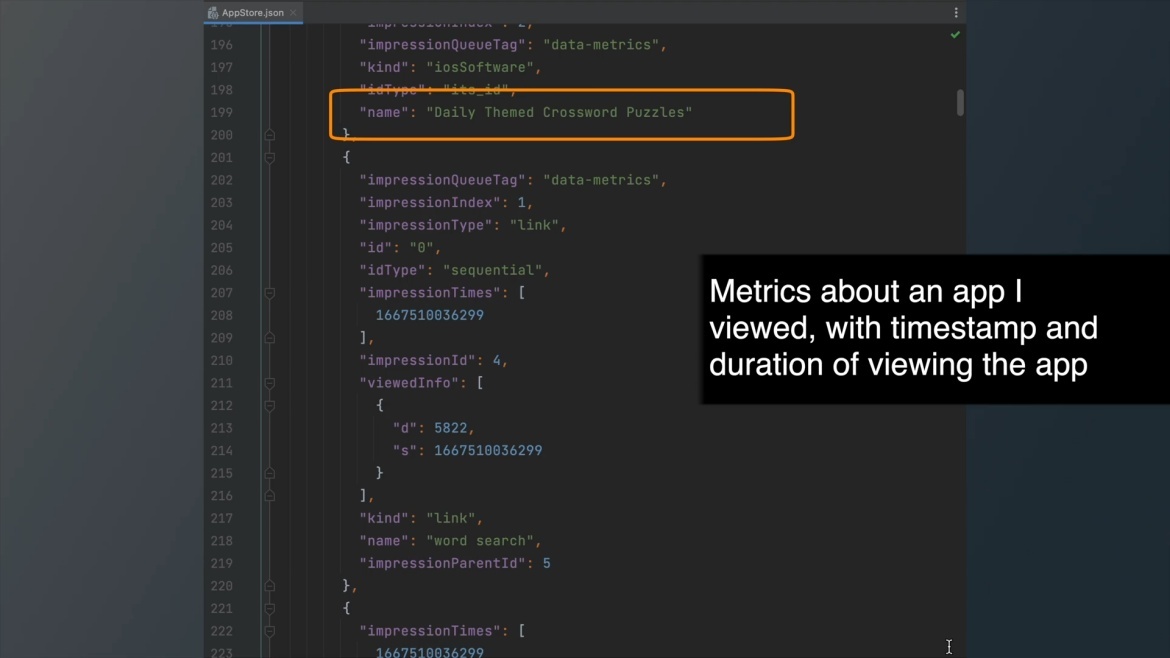Click the timestamp 1667510036299 on line 208

coord(430,316)
